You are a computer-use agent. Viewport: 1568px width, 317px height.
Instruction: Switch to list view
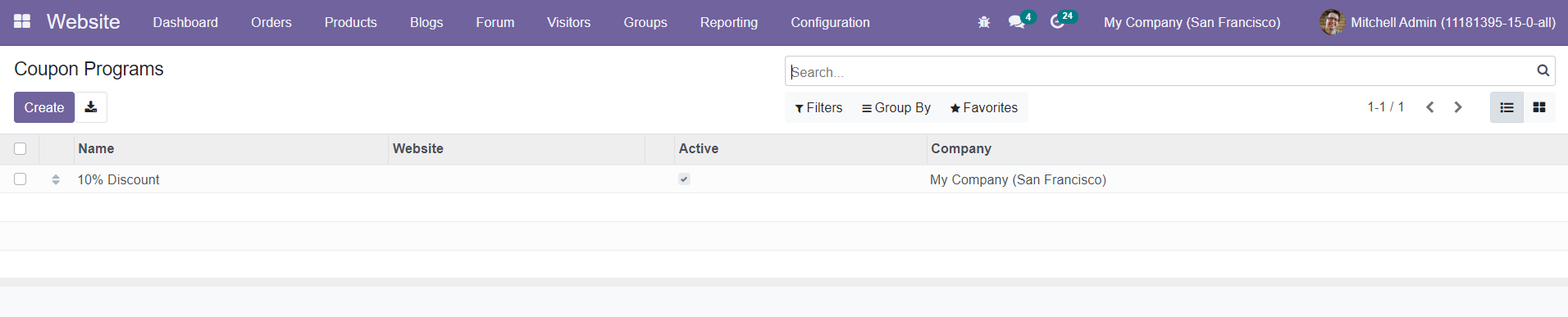(x=1506, y=107)
